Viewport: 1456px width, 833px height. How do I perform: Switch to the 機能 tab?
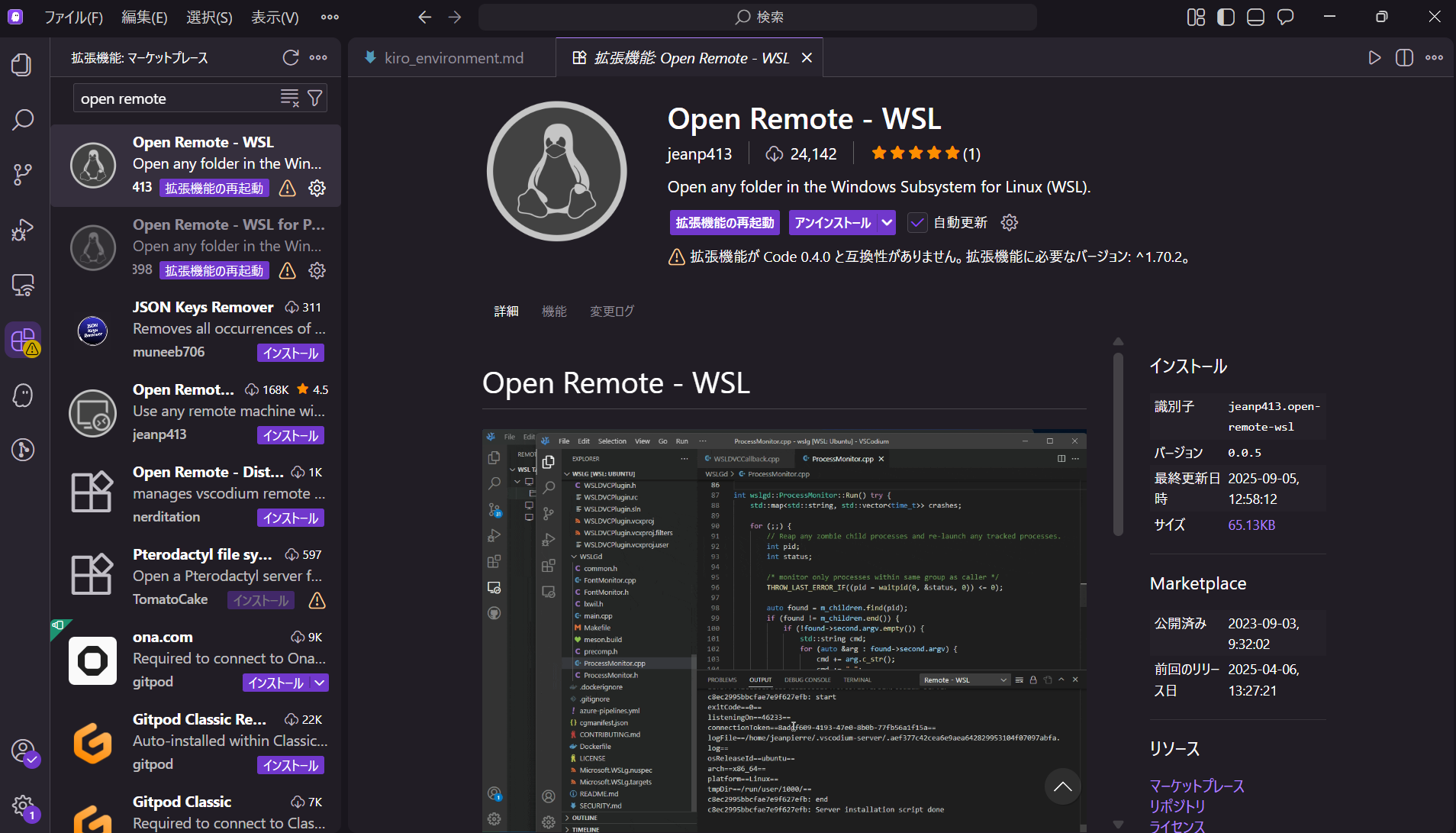click(554, 311)
